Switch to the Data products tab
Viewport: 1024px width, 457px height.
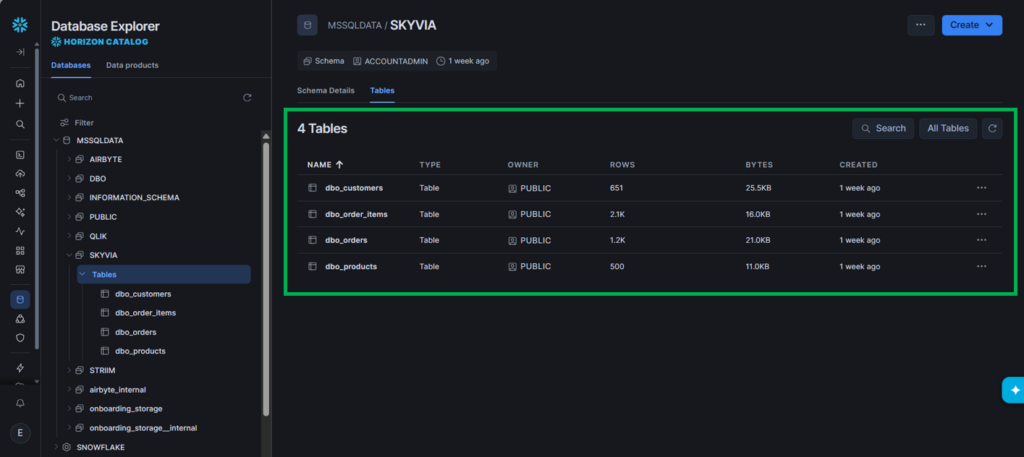point(132,65)
